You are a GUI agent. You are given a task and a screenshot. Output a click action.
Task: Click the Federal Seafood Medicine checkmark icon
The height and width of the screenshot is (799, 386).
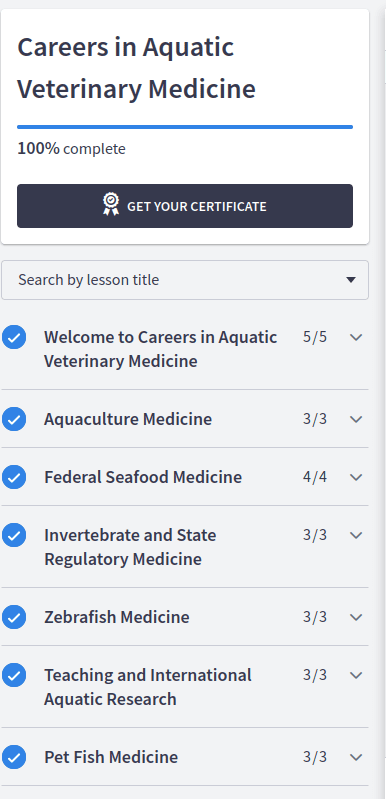14,477
